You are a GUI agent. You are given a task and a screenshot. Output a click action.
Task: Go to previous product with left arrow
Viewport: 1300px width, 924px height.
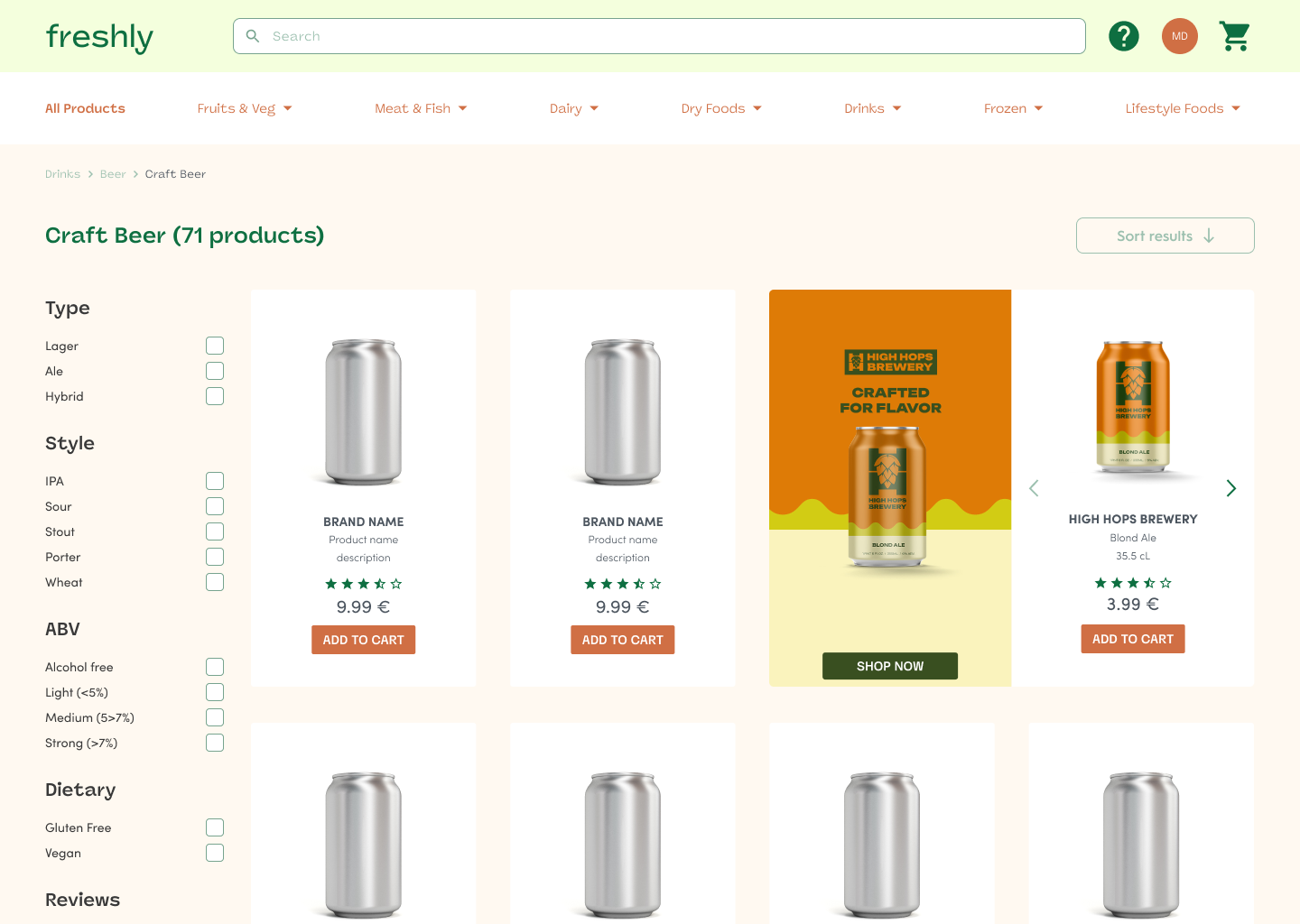(1035, 488)
